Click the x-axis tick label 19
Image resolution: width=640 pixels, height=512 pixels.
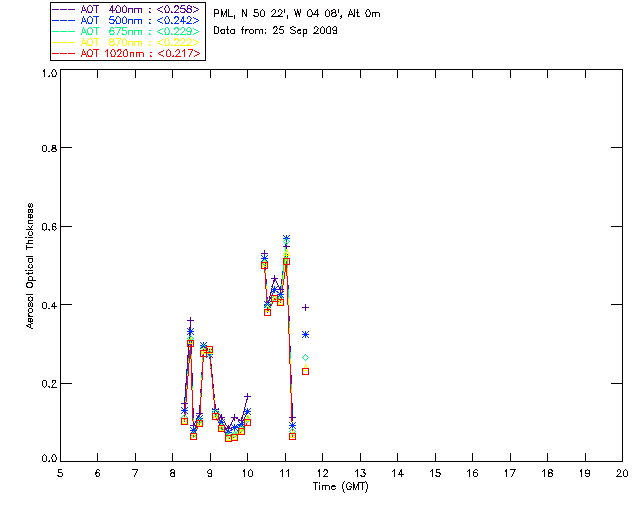(585, 473)
